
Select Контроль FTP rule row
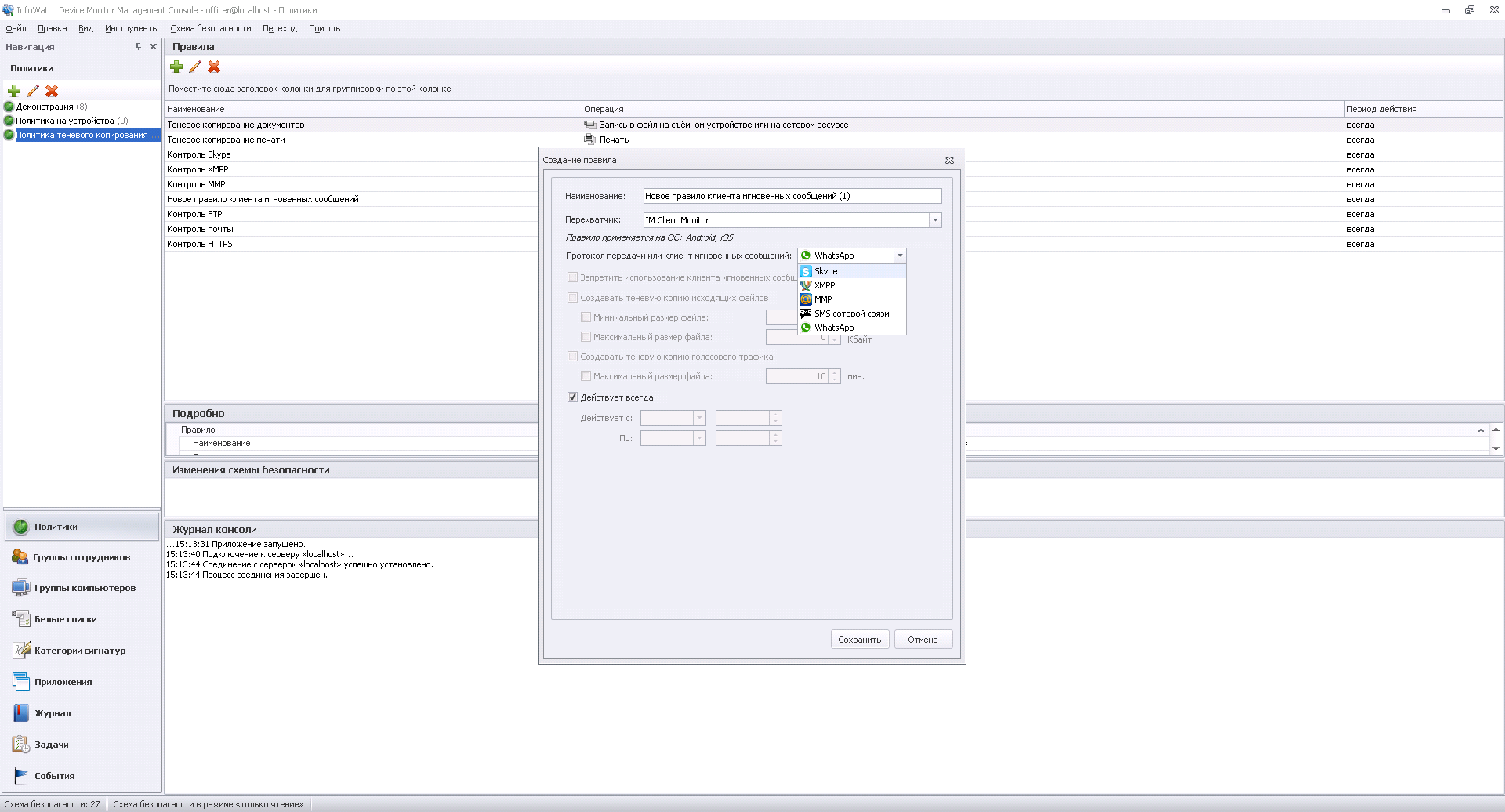pos(351,214)
